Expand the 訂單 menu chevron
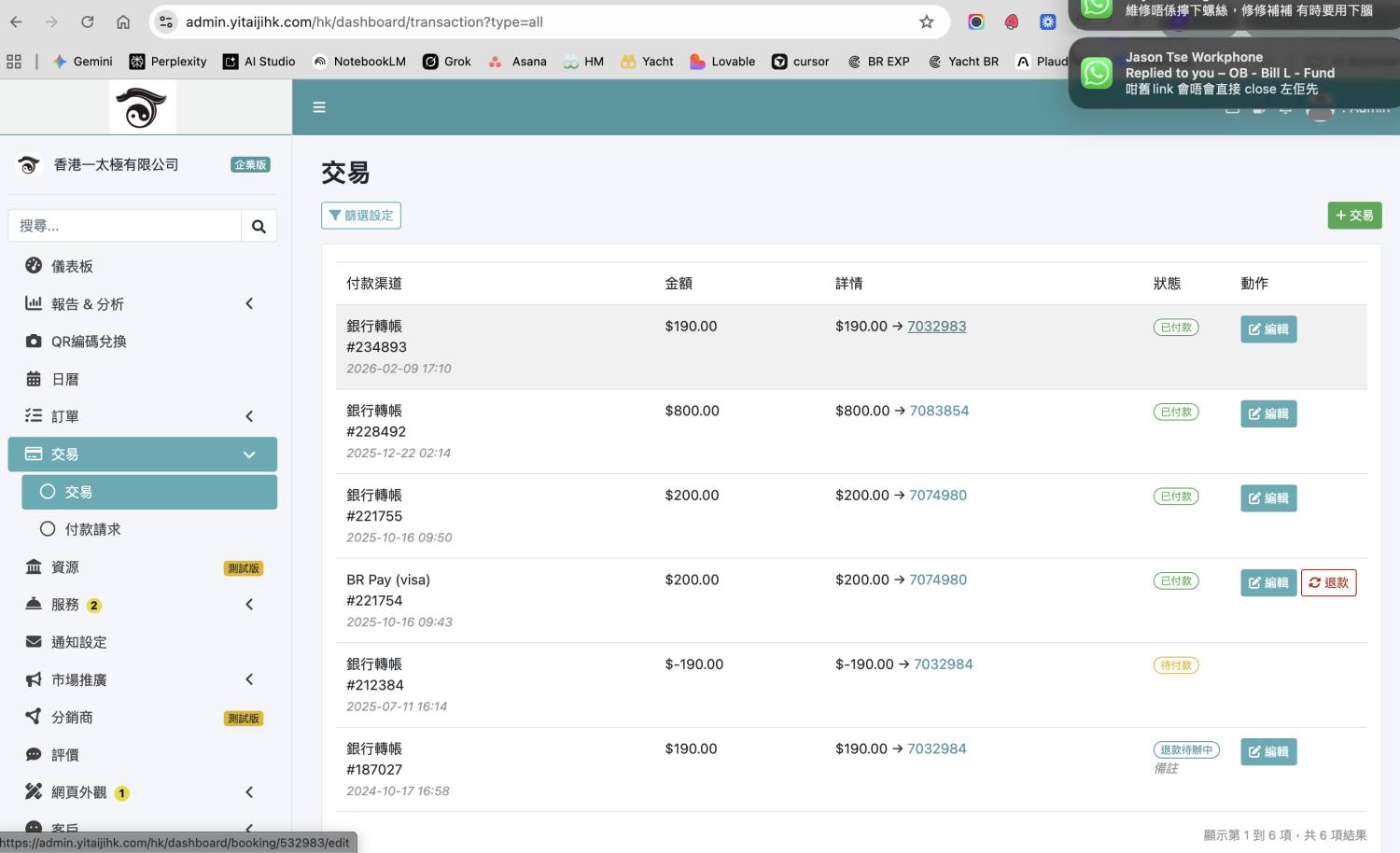Viewport: 1400px width, 853px height. pyautogui.click(x=249, y=416)
